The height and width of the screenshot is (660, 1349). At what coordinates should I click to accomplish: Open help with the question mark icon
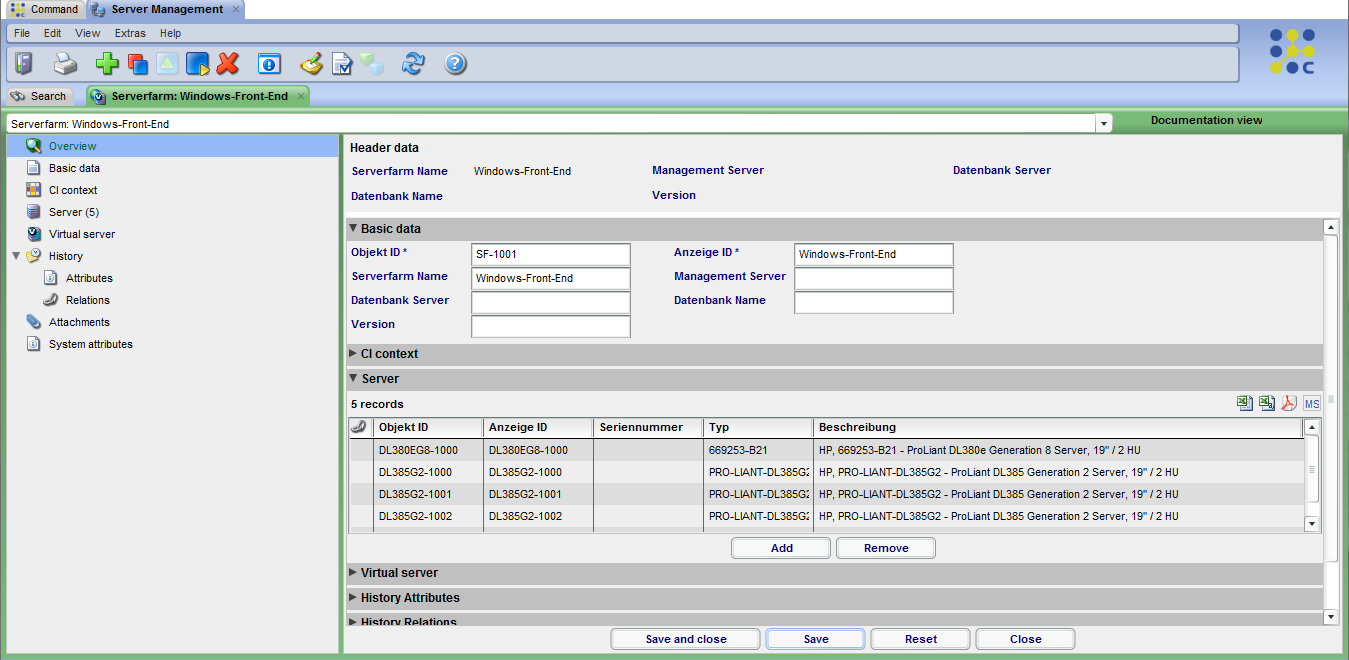pos(456,64)
